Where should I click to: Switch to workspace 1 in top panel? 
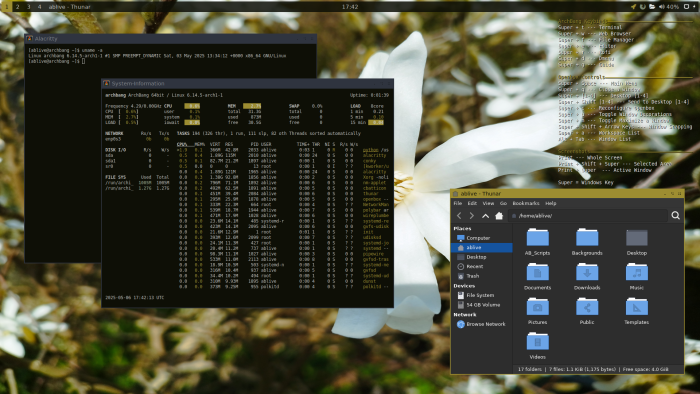pos(6,7)
